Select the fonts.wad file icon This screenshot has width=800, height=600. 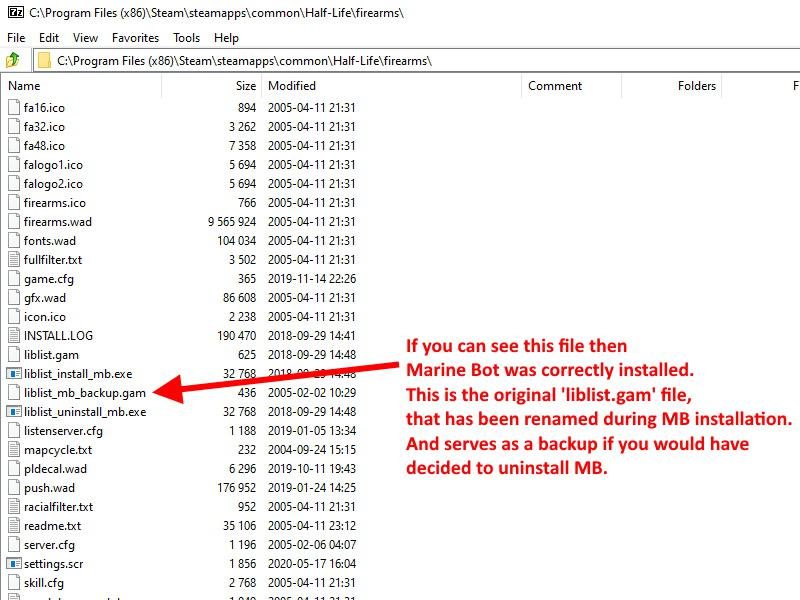(14, 241)
